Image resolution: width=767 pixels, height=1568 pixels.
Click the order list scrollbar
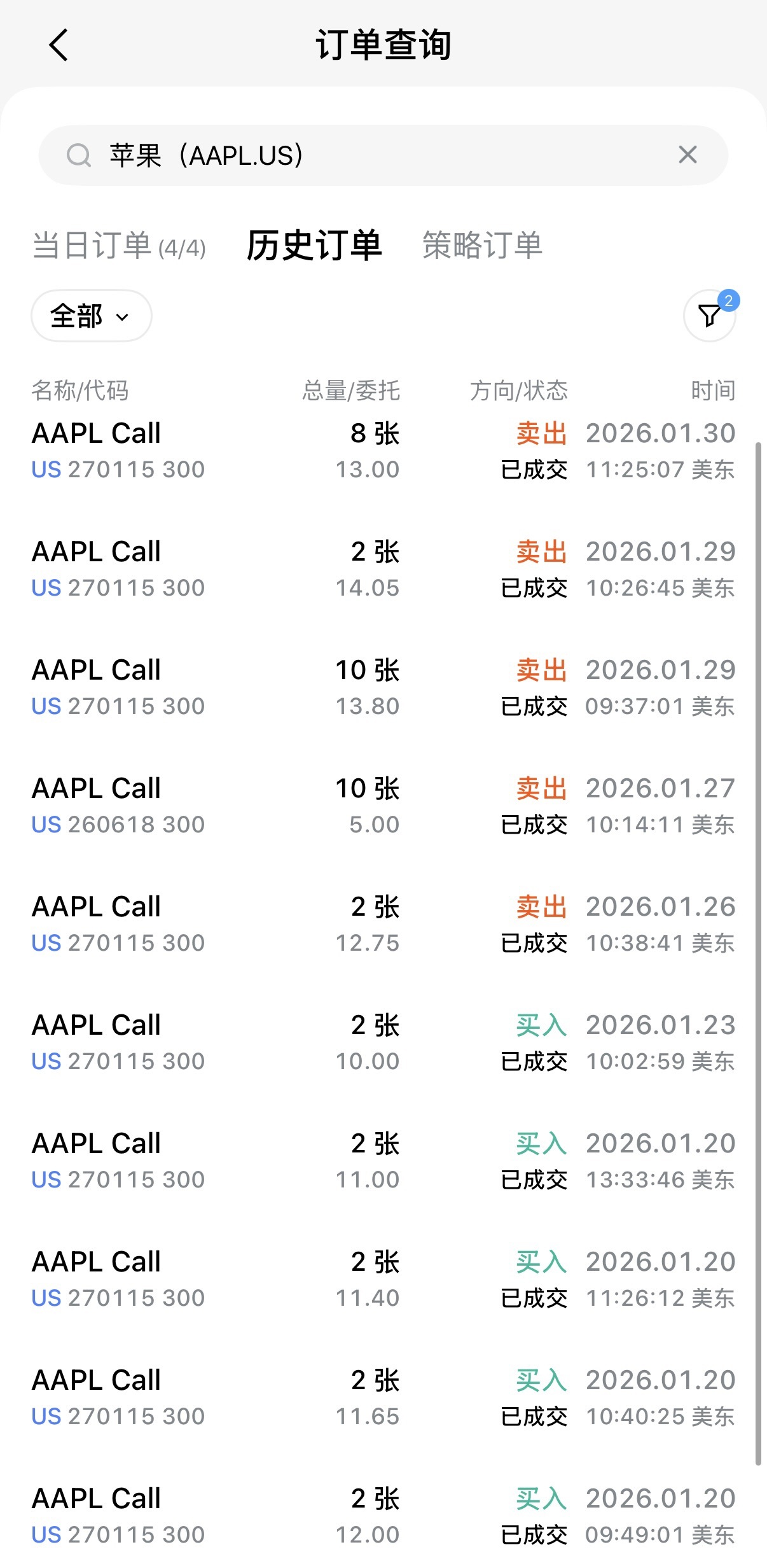[x=758, y=955]
